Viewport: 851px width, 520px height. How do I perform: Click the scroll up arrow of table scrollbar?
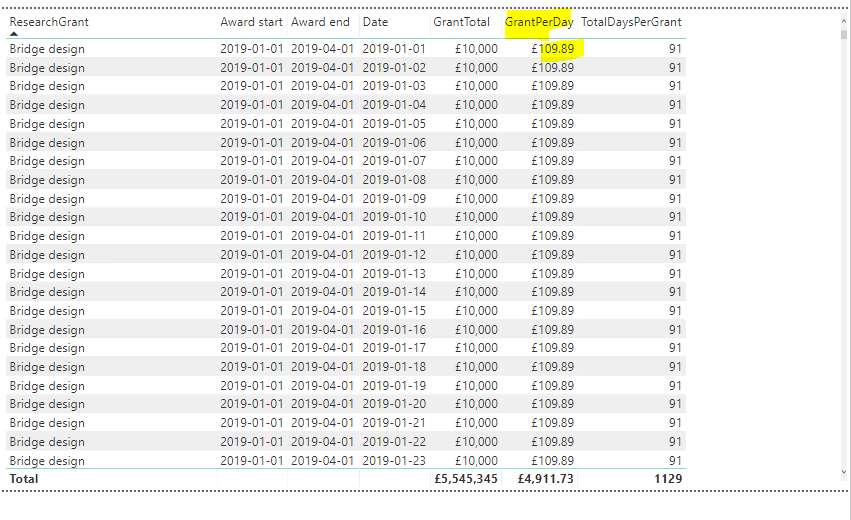[x=843, y=21]
